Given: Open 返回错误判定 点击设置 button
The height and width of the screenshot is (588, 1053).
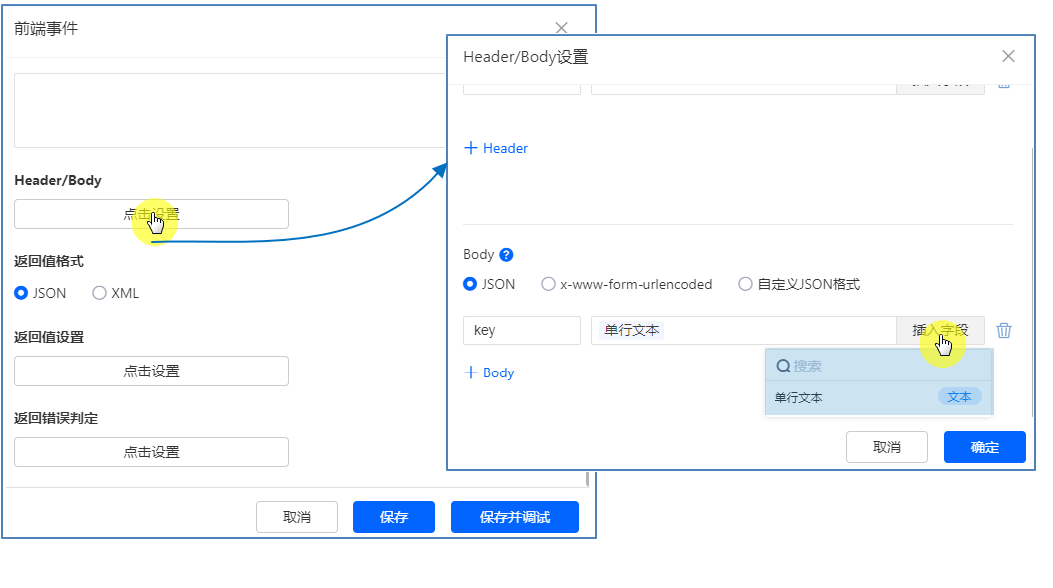Looking at the screenshot, I should click(151, 452).
